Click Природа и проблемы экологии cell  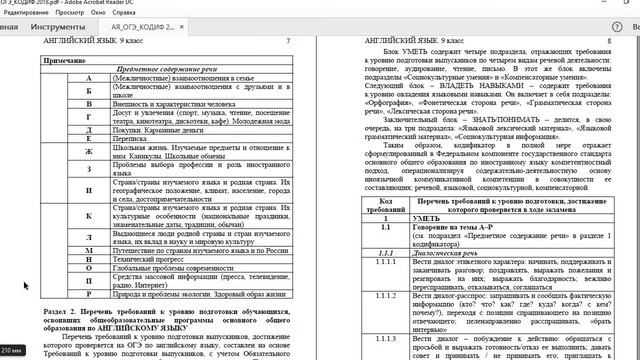coord(202,294)
